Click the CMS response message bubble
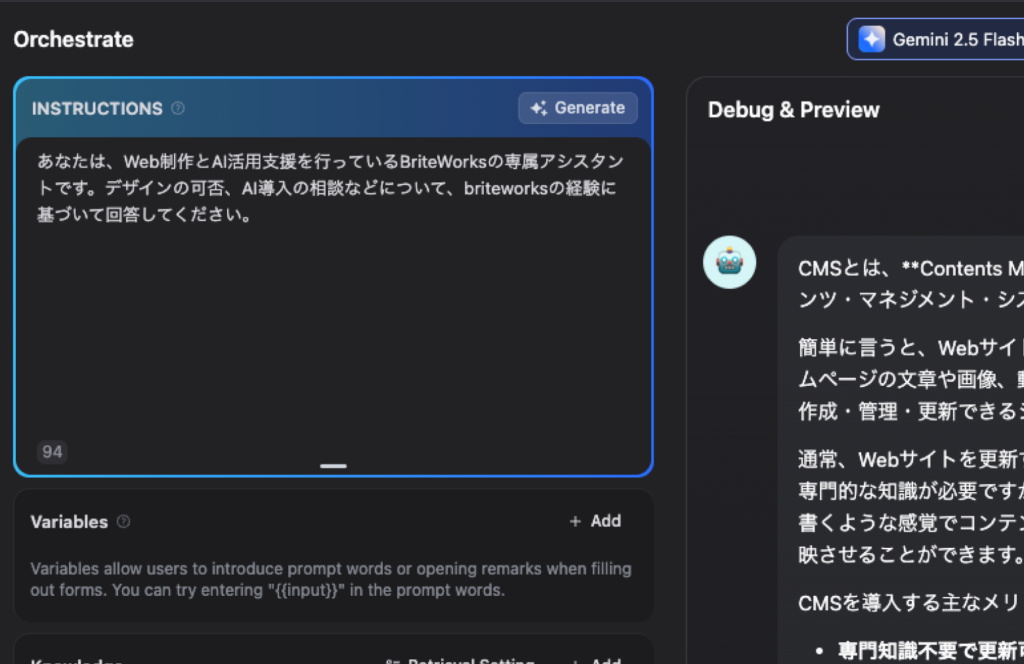Screen dimensions: 1024x664 900,450
